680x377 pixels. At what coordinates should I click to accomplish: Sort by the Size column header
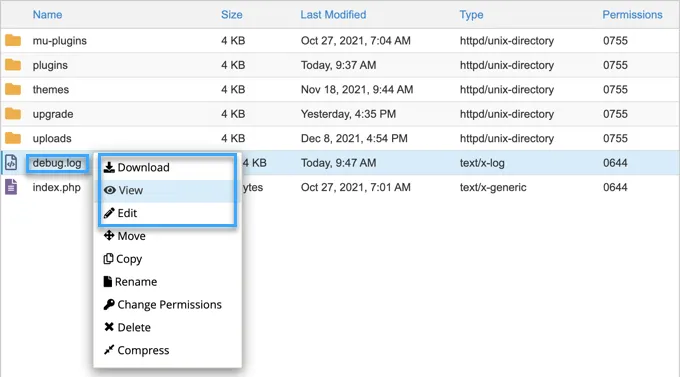coord(232,15)
